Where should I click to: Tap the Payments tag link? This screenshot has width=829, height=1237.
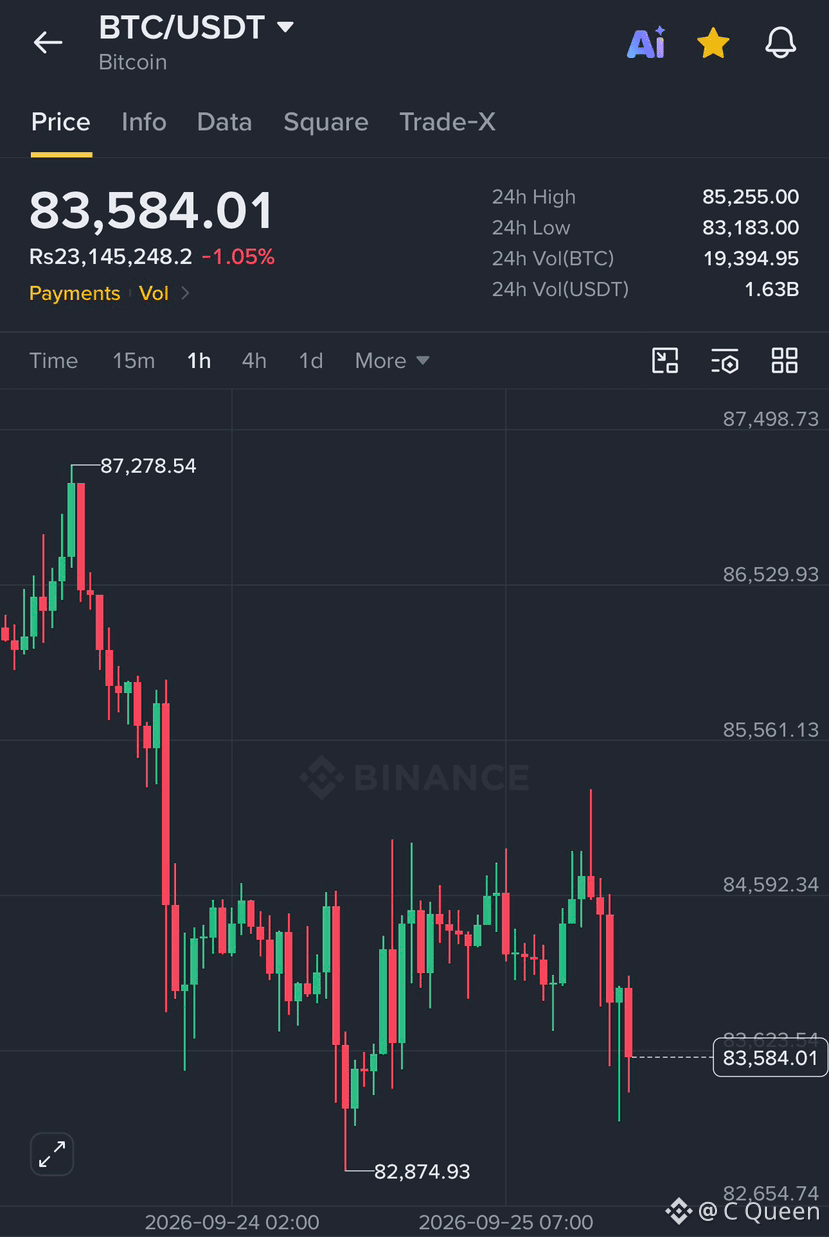(74, 294)
